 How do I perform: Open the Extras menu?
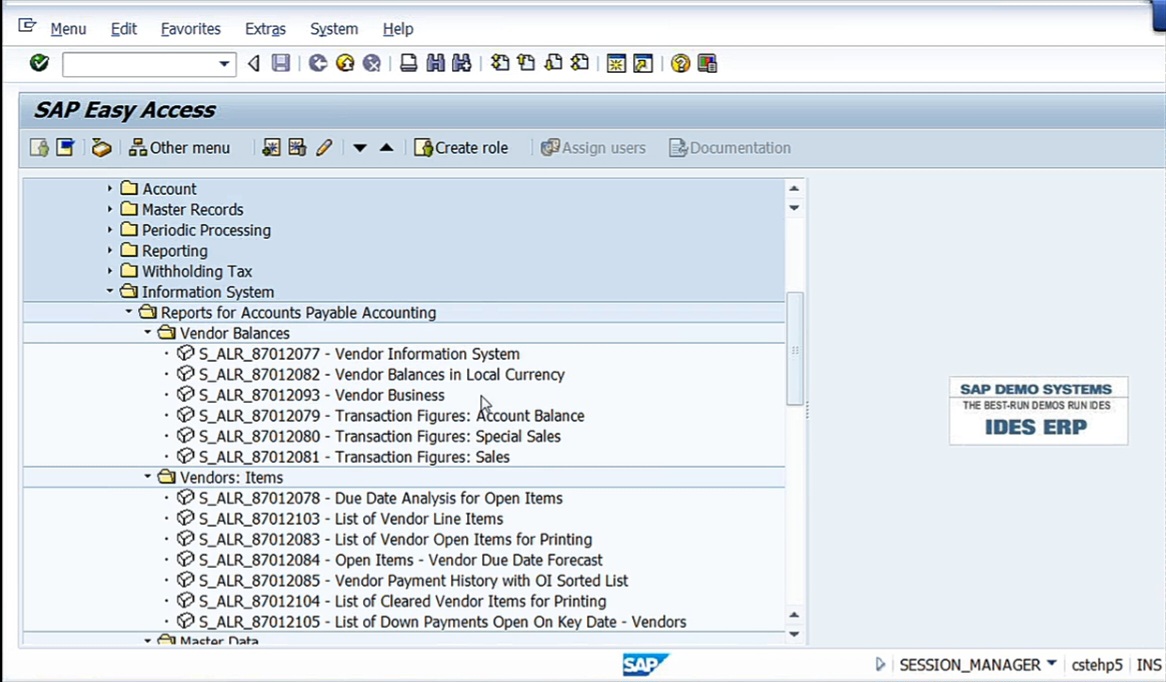[x=265, y=29]
